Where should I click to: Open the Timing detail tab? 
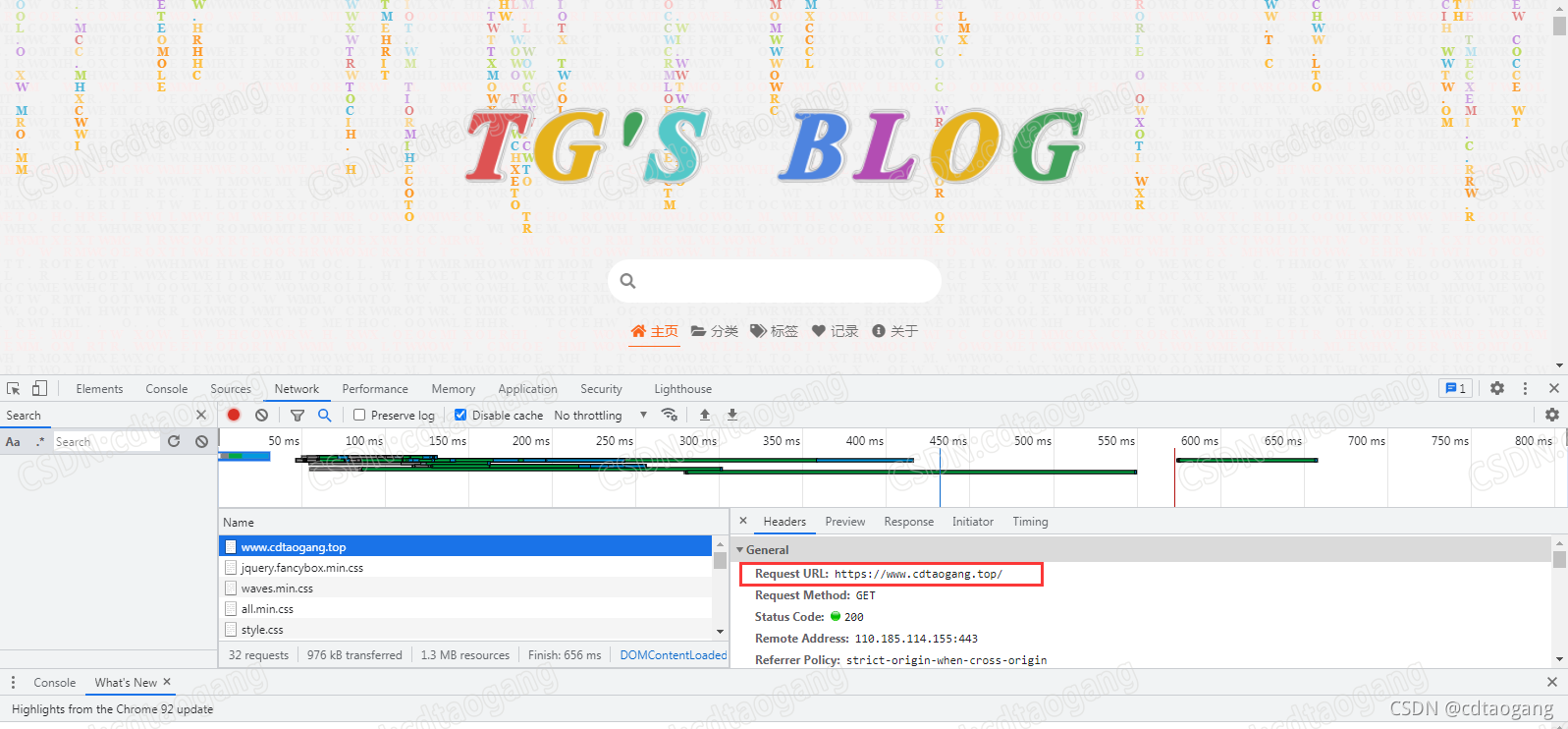click(1031, 521)
